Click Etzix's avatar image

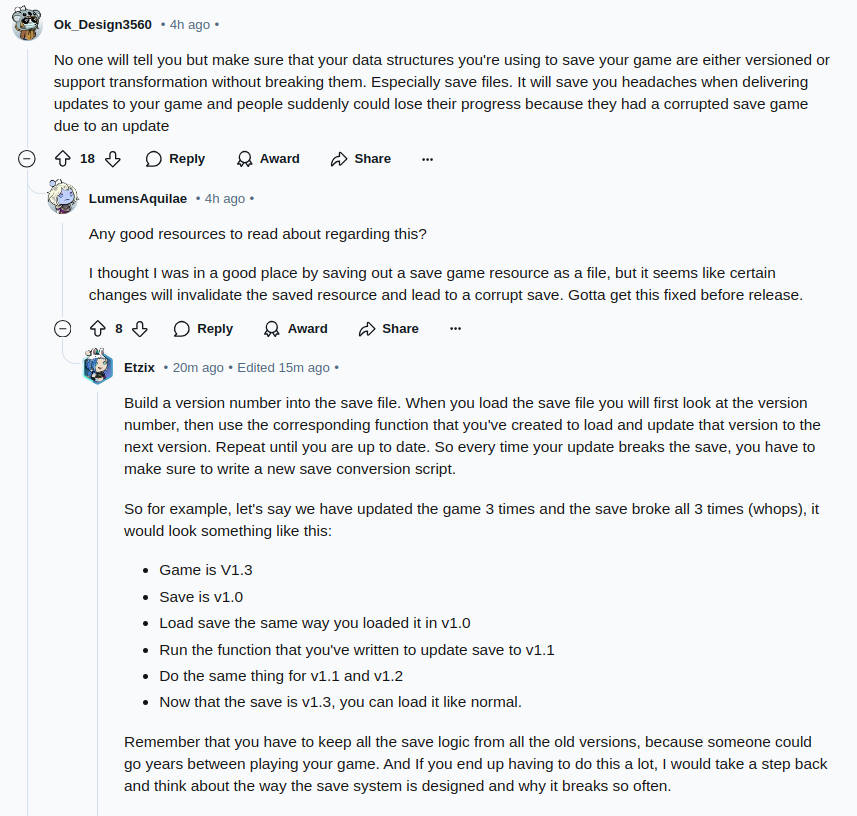pos(99,367)
